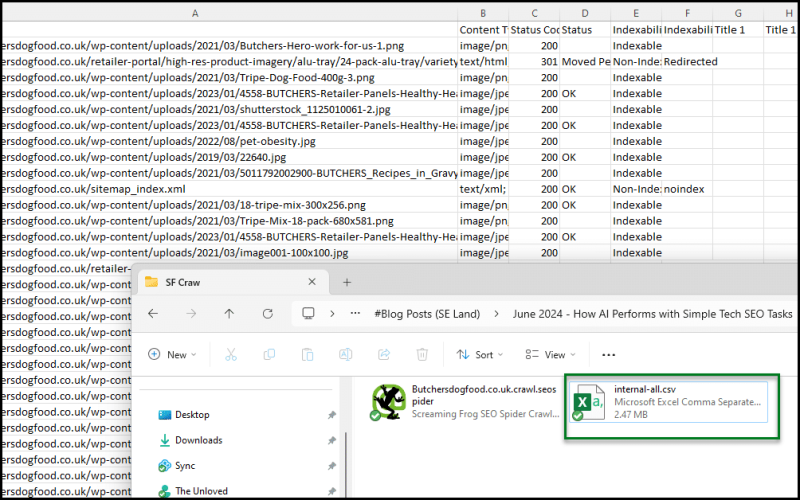Image resolution: width=800 pixels, height=500 pixels.
Task: Click the text/xml; content type cell
Action: pyautogui.click(x=483, y=189)
